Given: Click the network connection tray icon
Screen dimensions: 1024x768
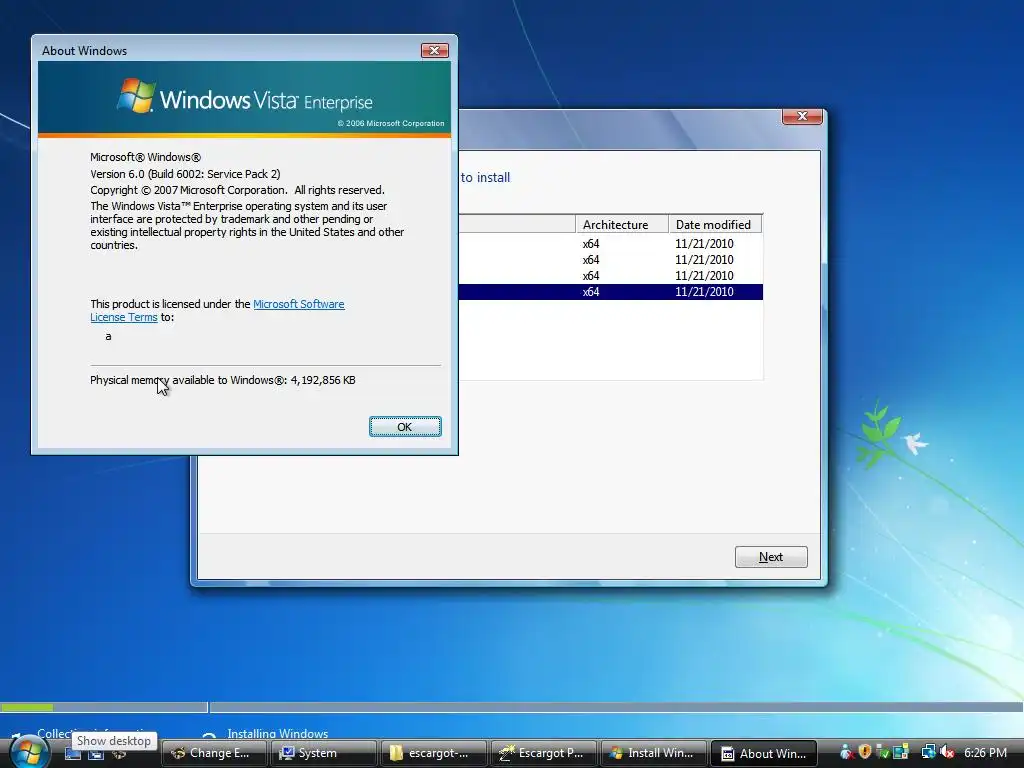Looking at the screenshot, I should coord(929,753).
